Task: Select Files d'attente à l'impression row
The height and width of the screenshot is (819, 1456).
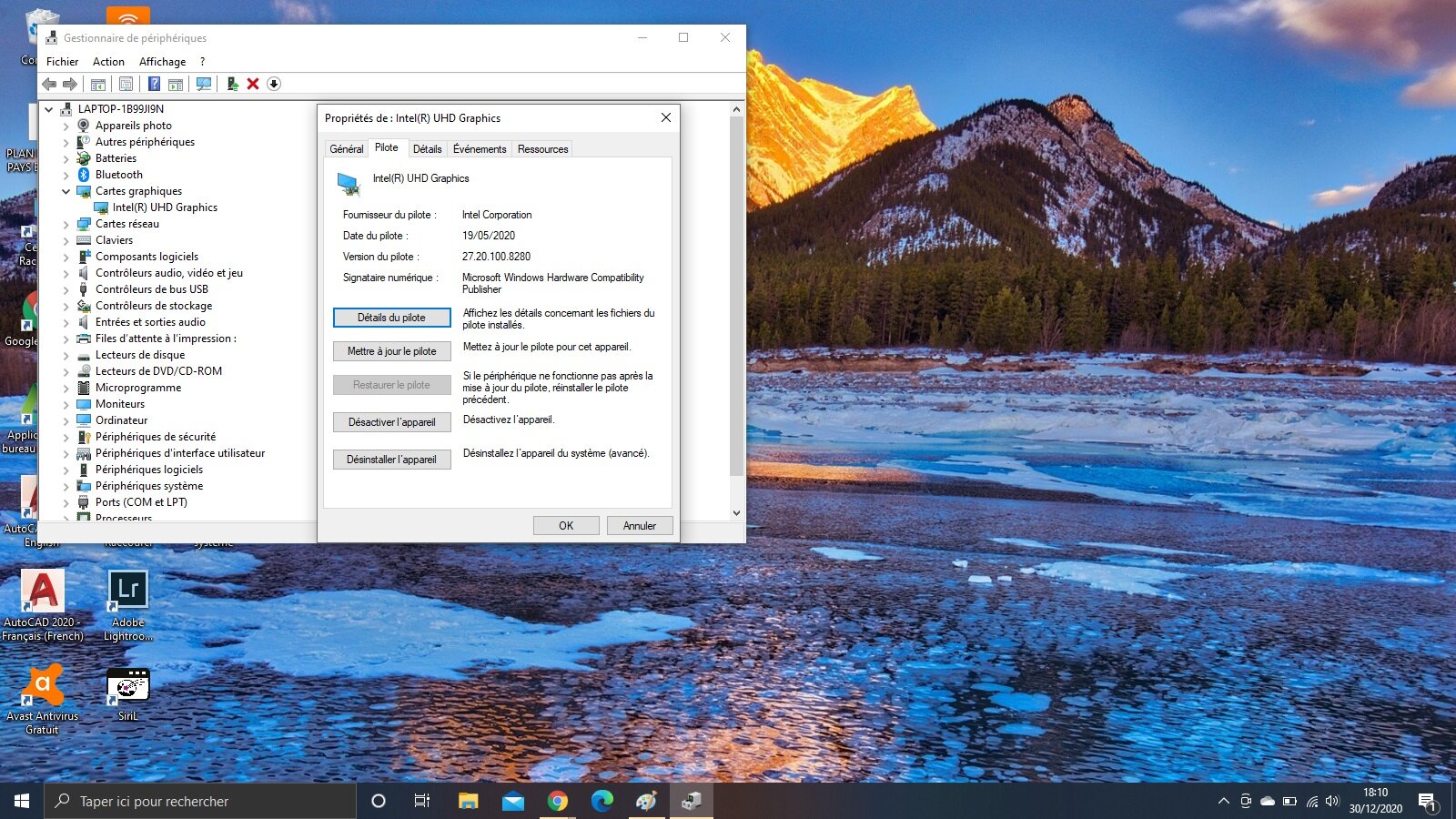Action: coord(166,339)
